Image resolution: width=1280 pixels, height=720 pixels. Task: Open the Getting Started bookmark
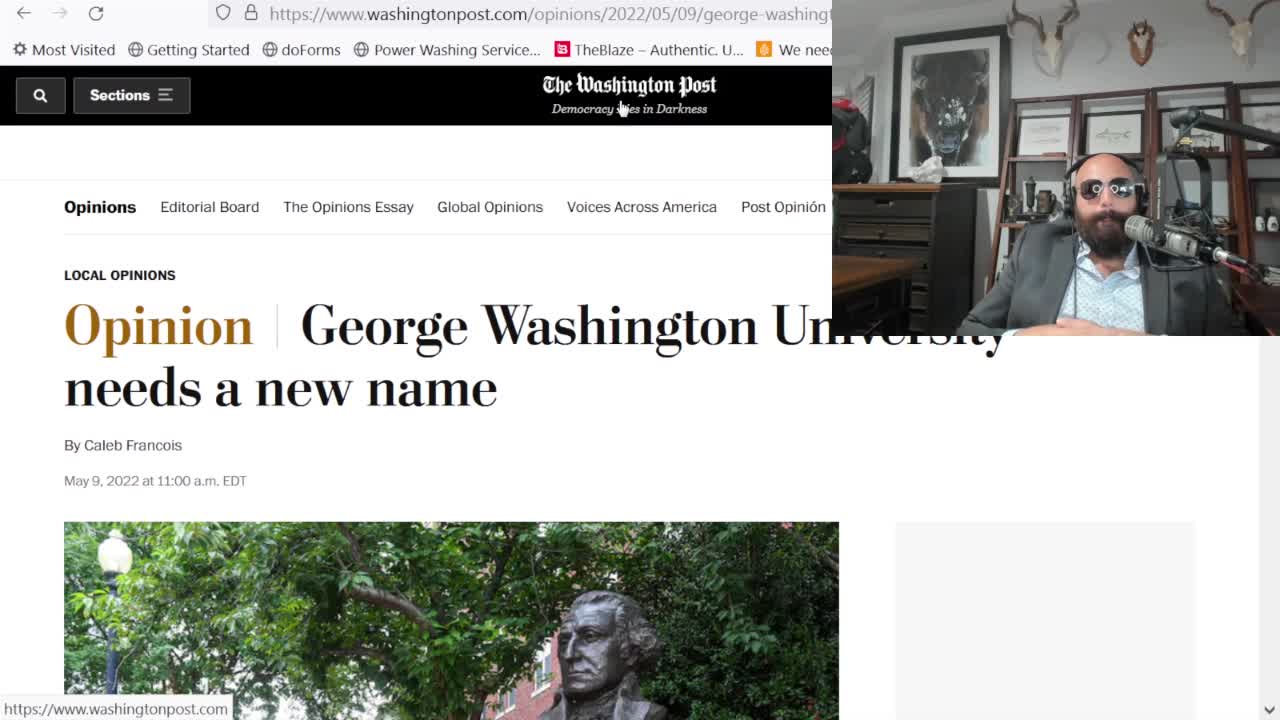[189, 49]
